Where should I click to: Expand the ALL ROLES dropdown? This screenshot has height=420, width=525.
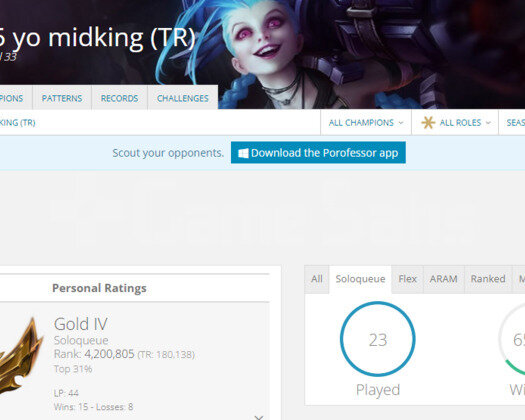[455, 123]
